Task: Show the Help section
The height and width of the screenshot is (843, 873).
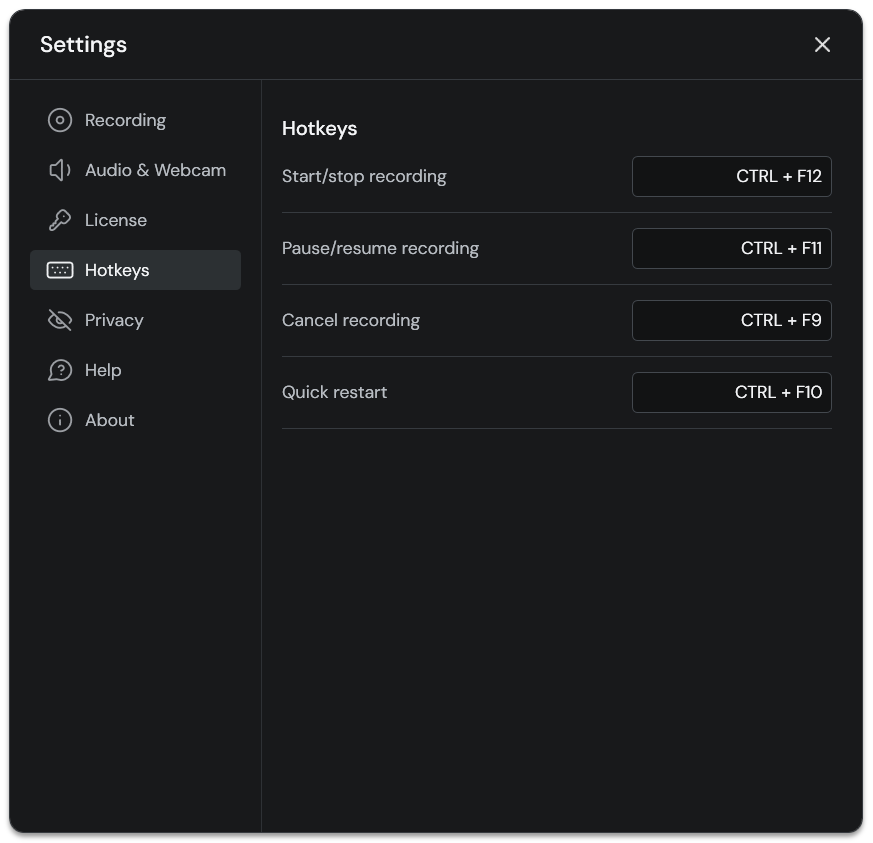Action: (103, 370)
